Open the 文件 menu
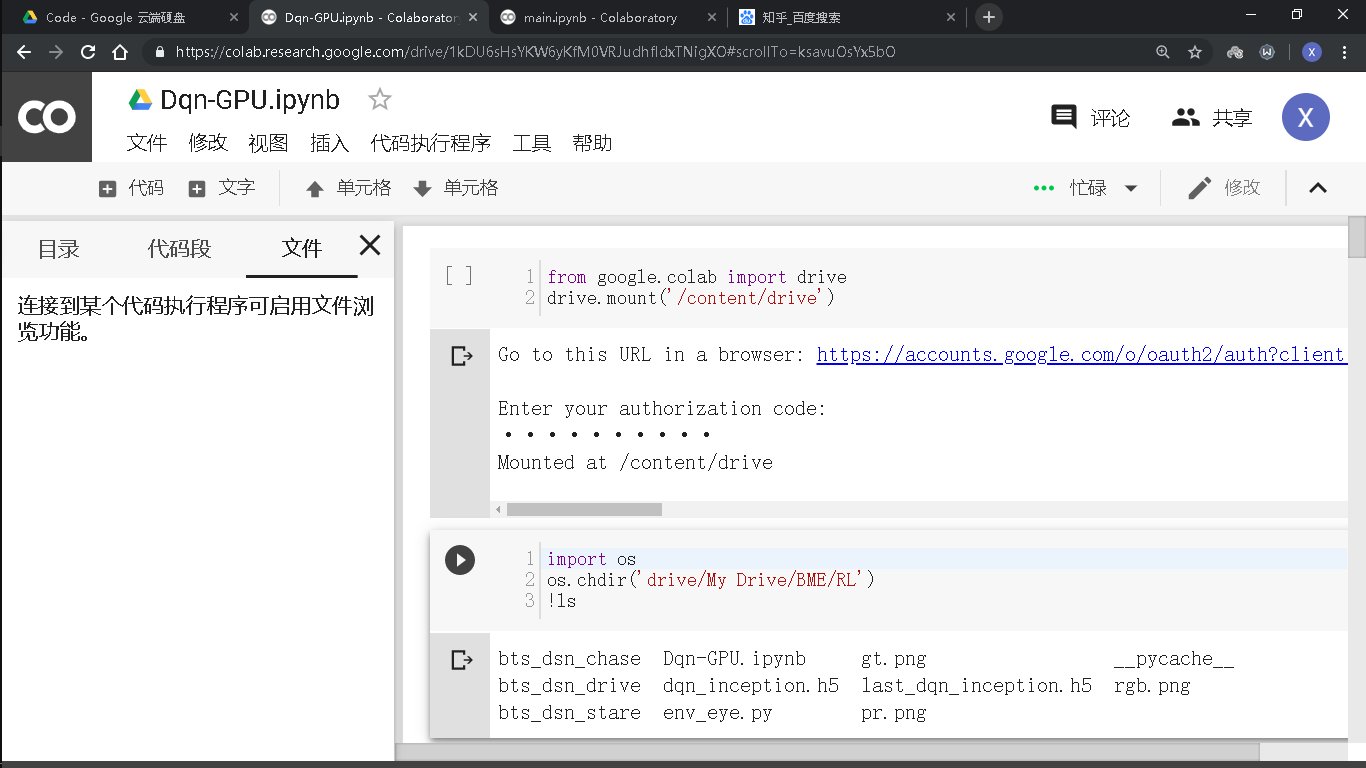The height and width of the screenshot is (768, 1366). pyautogui.click(x=147, y=143)
